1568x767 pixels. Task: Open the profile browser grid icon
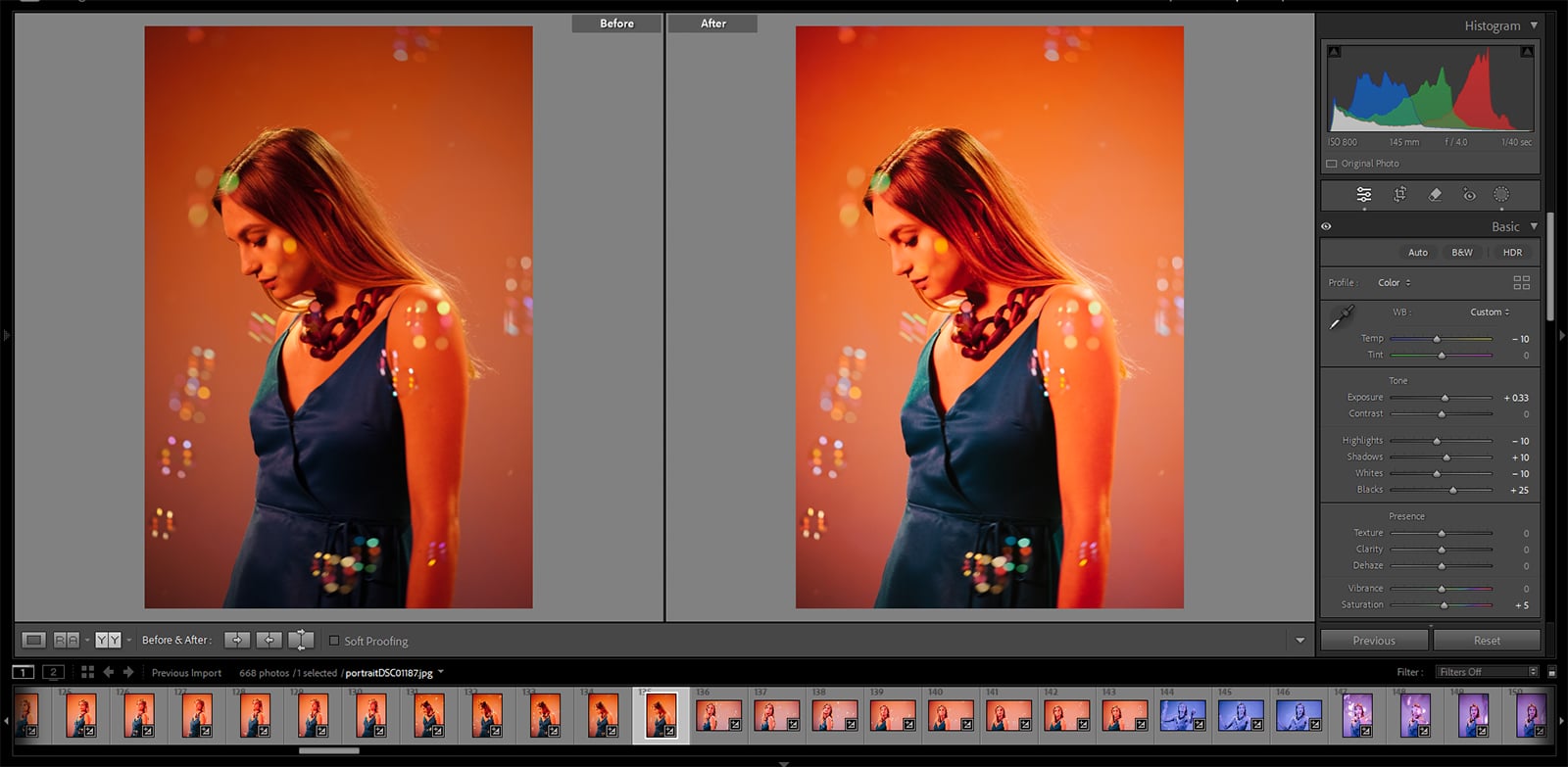1521,282
